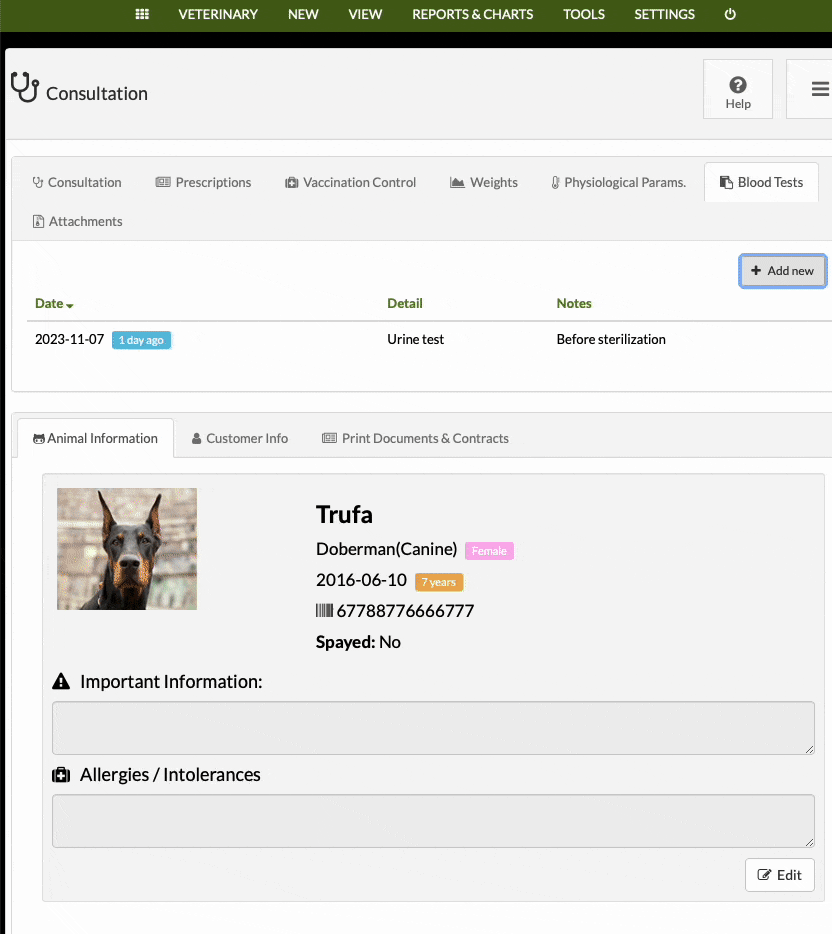Open the REPORTS & CHARTS menu
This screenshot has height=934, width=832.
(472, 14)
